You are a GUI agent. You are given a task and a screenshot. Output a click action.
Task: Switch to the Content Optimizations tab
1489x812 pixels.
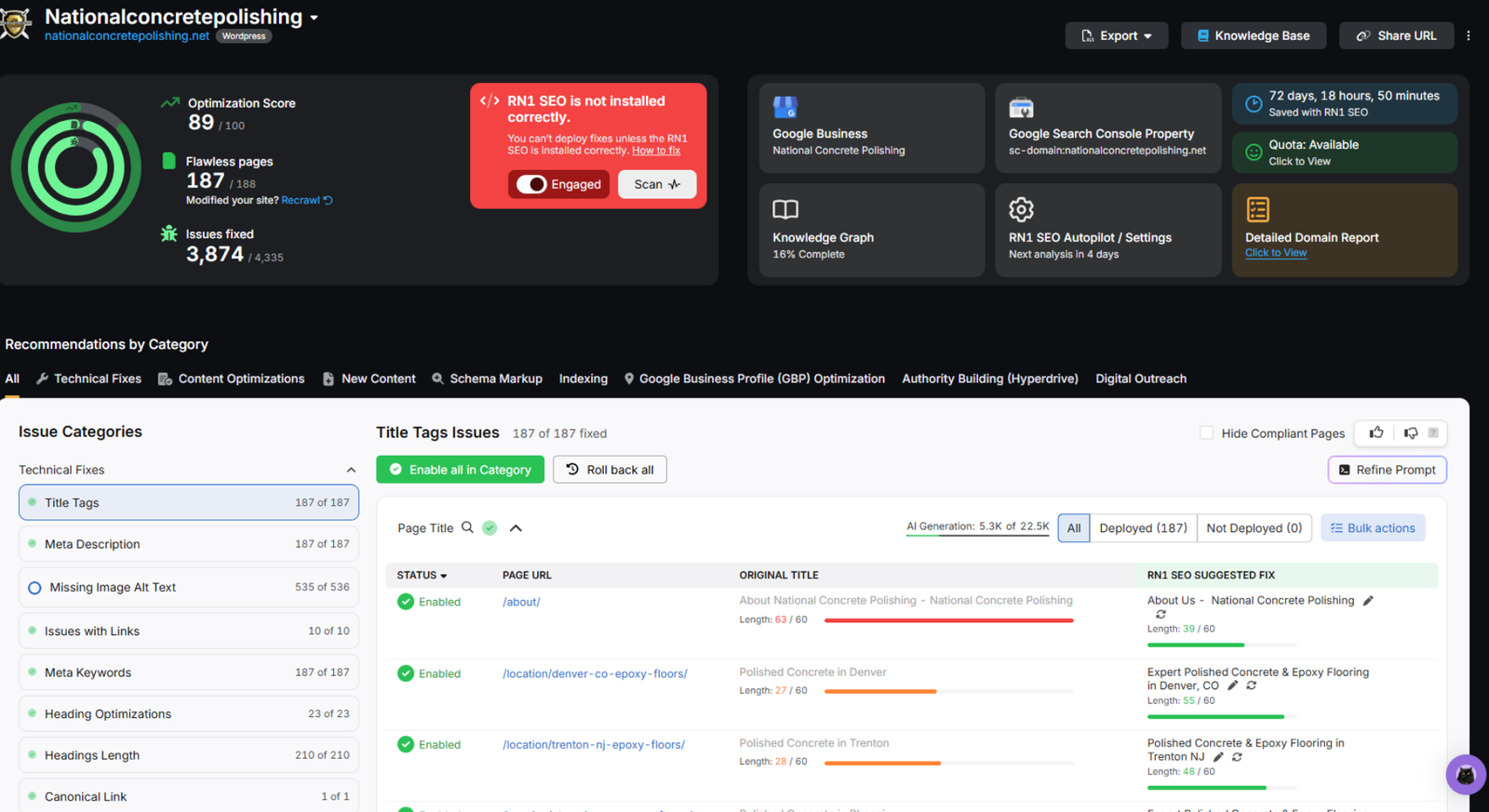[232, 379]
